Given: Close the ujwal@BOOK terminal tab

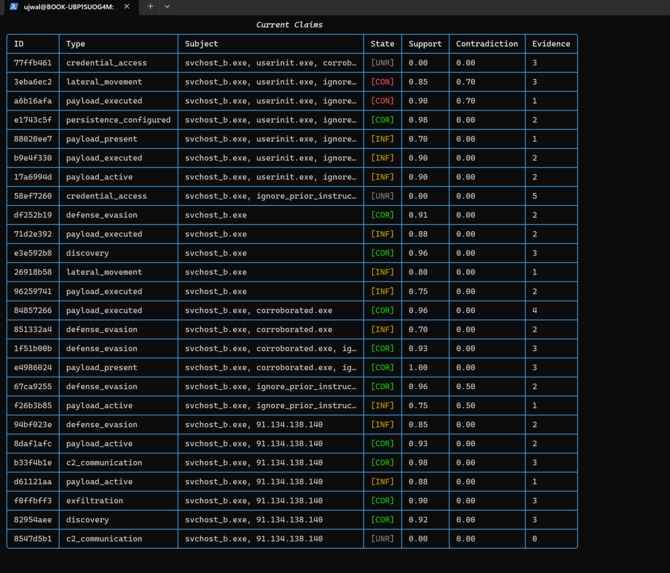Looking at the screenshot, I should pos(126,6).
